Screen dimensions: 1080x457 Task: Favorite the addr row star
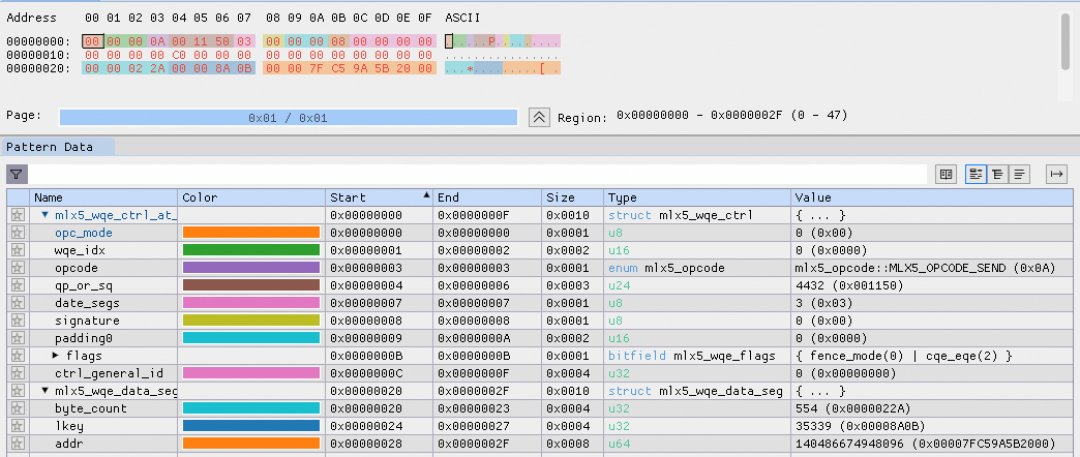[17, 444]
